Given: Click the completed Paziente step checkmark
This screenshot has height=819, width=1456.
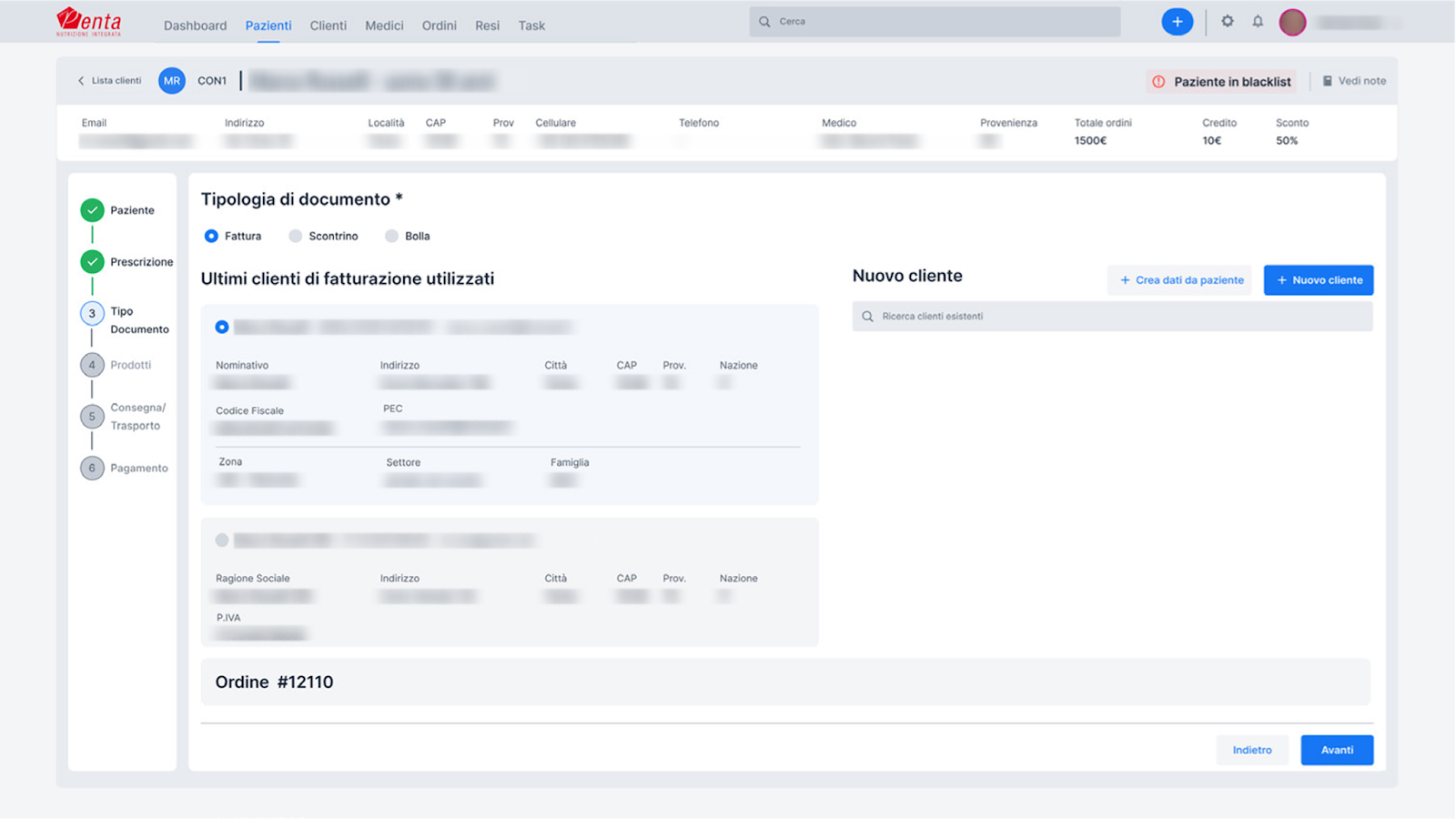Looking at the screenshot, I should pyautogui.click(x=92, y=210).
